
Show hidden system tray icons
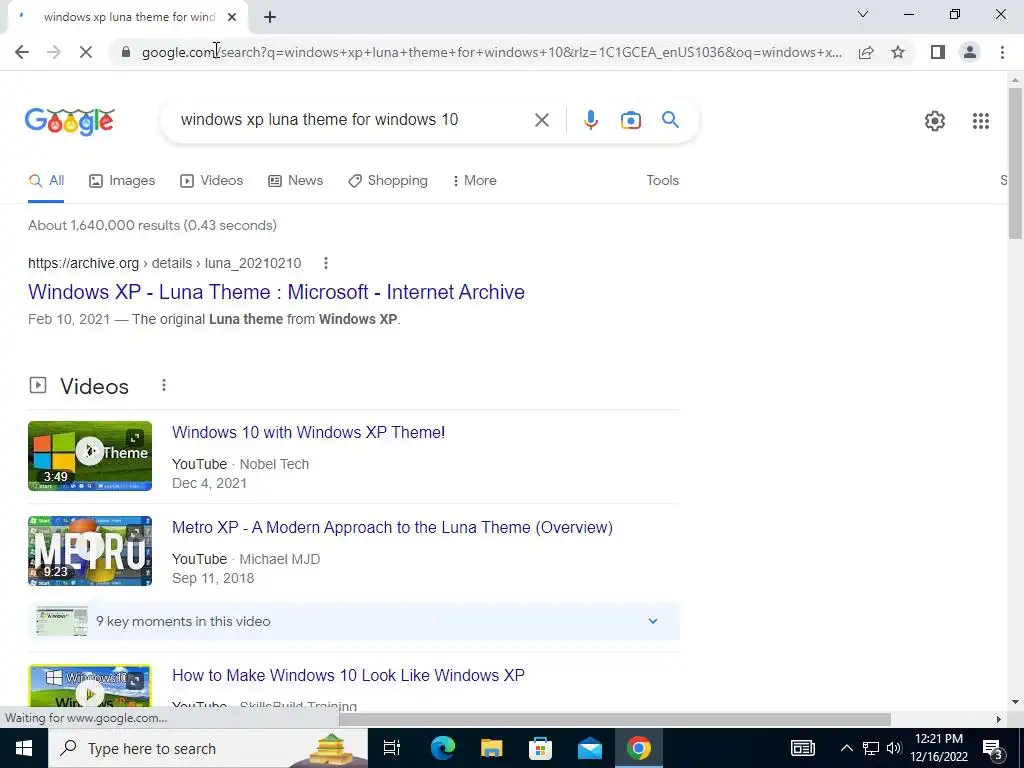click(x=846, y=748)
